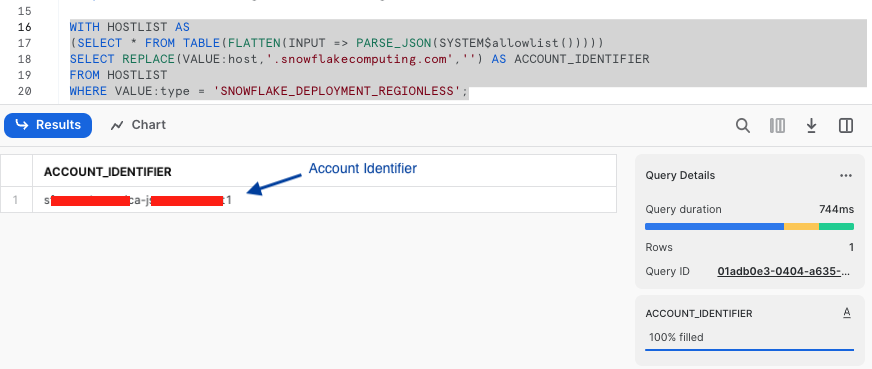Image resolution: width=872 pixels, height=369 pixels.
Task: Click line number 18 in the gutter
Action: pos(24,59)
